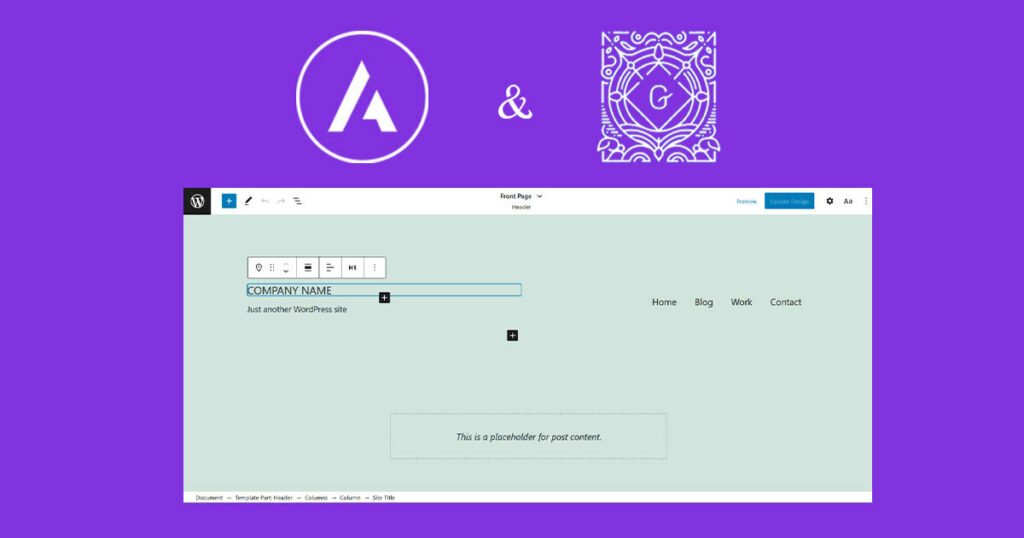Open the block toolbar more options
The image size is (1024, 538).
point(374,268)
